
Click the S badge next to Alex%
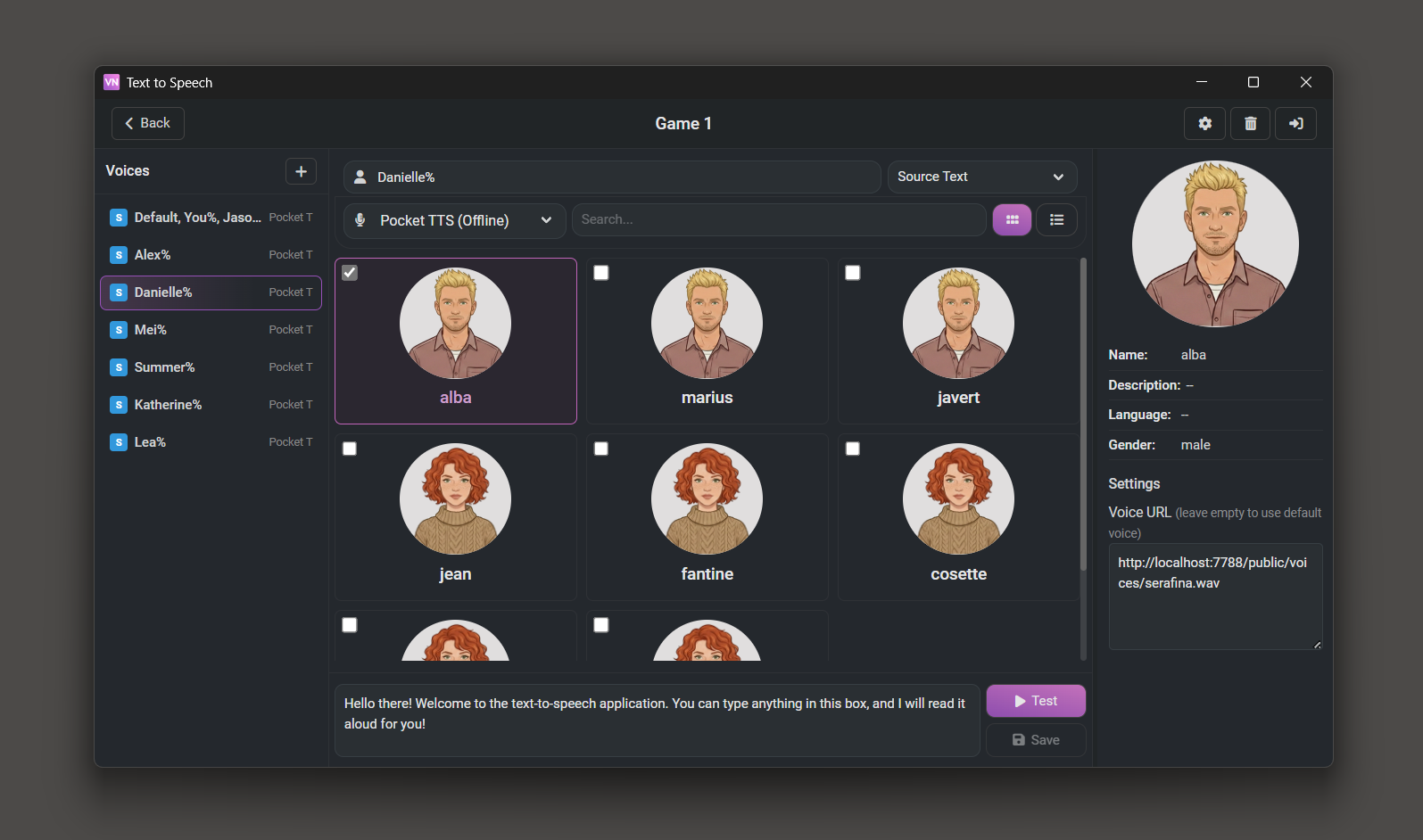[x=119, y=255]
